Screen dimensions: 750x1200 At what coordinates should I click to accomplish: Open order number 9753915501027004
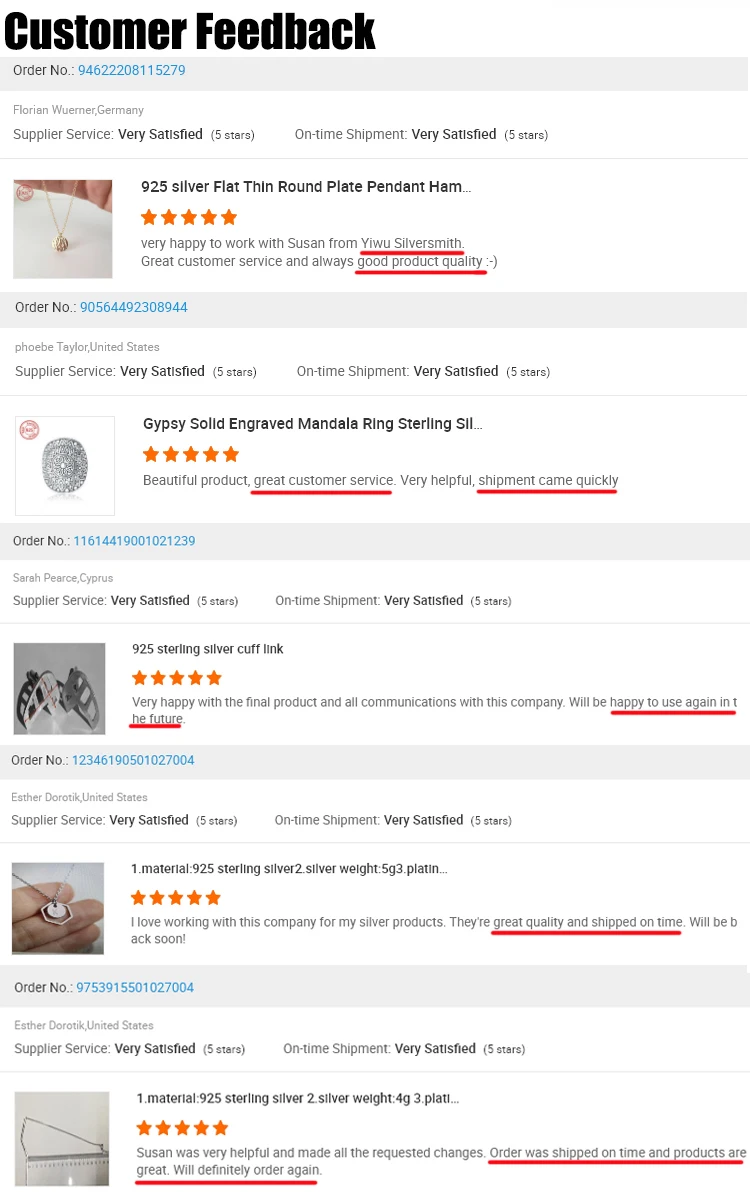(135, 987)
